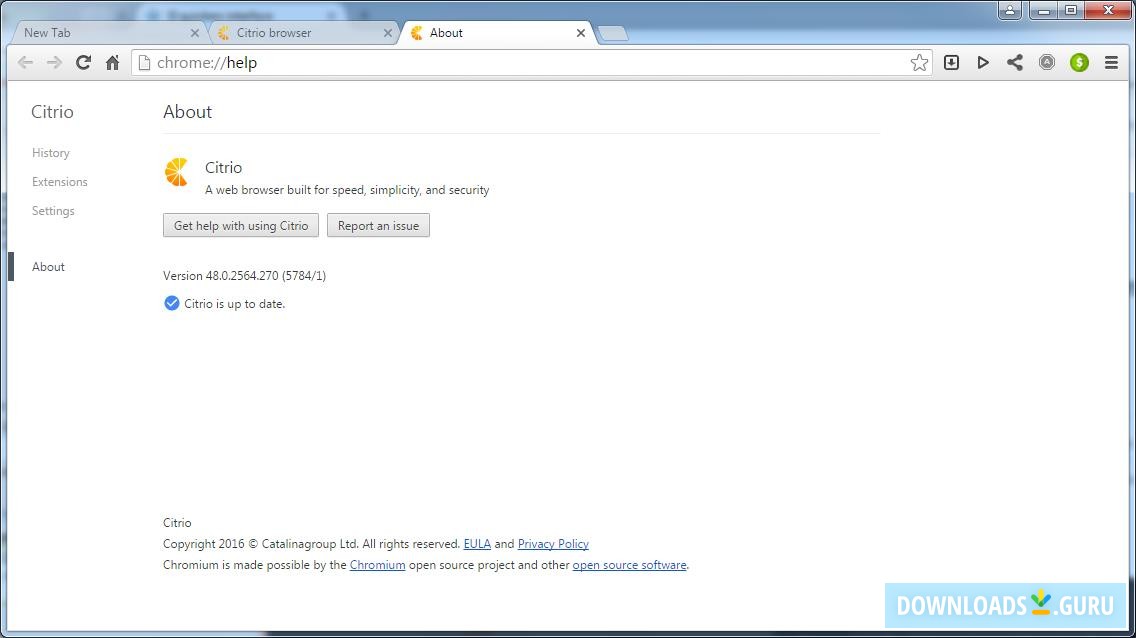Close the Citrio browser tab
Image resolution: width=1136 pixels, height=638 pixels.
click(x=388, y=33)
